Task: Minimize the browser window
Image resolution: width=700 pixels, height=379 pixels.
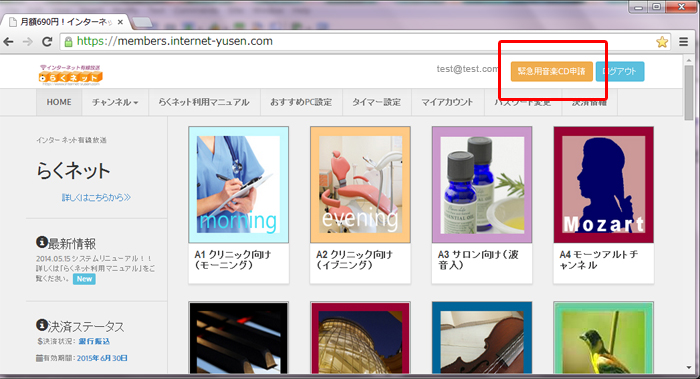Action: 638,7
